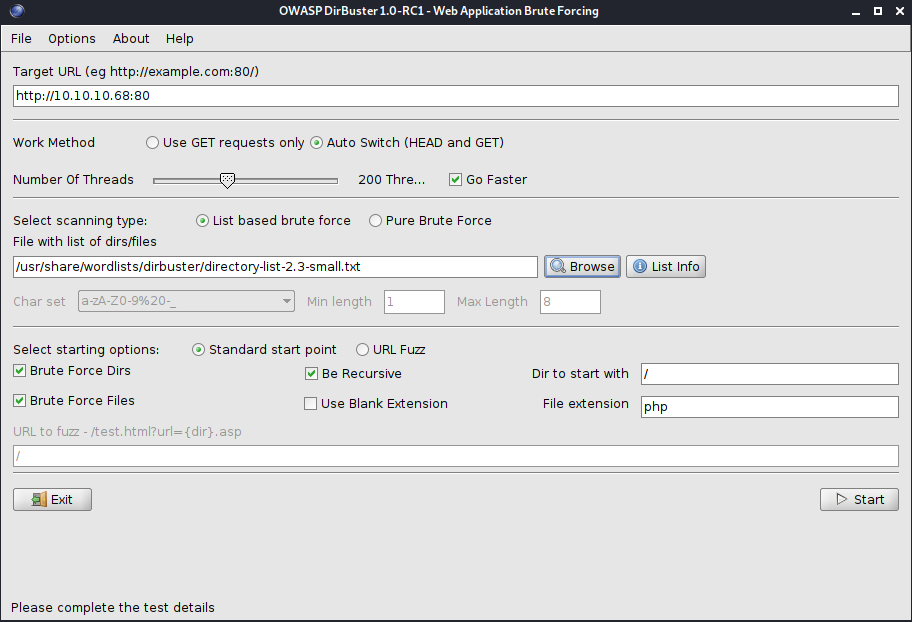
Task: Select List based brute force scanning
Action: 202,221
